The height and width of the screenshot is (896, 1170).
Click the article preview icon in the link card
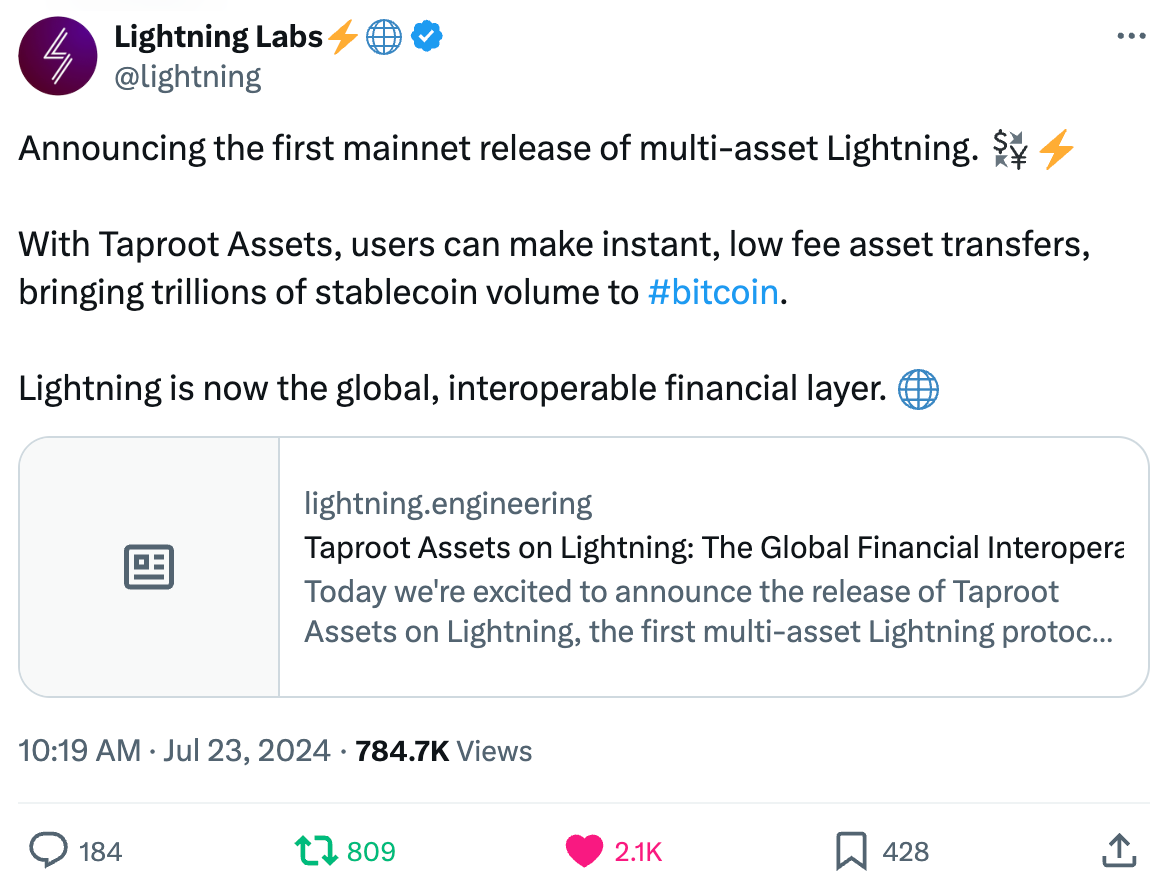click(147, 566)
